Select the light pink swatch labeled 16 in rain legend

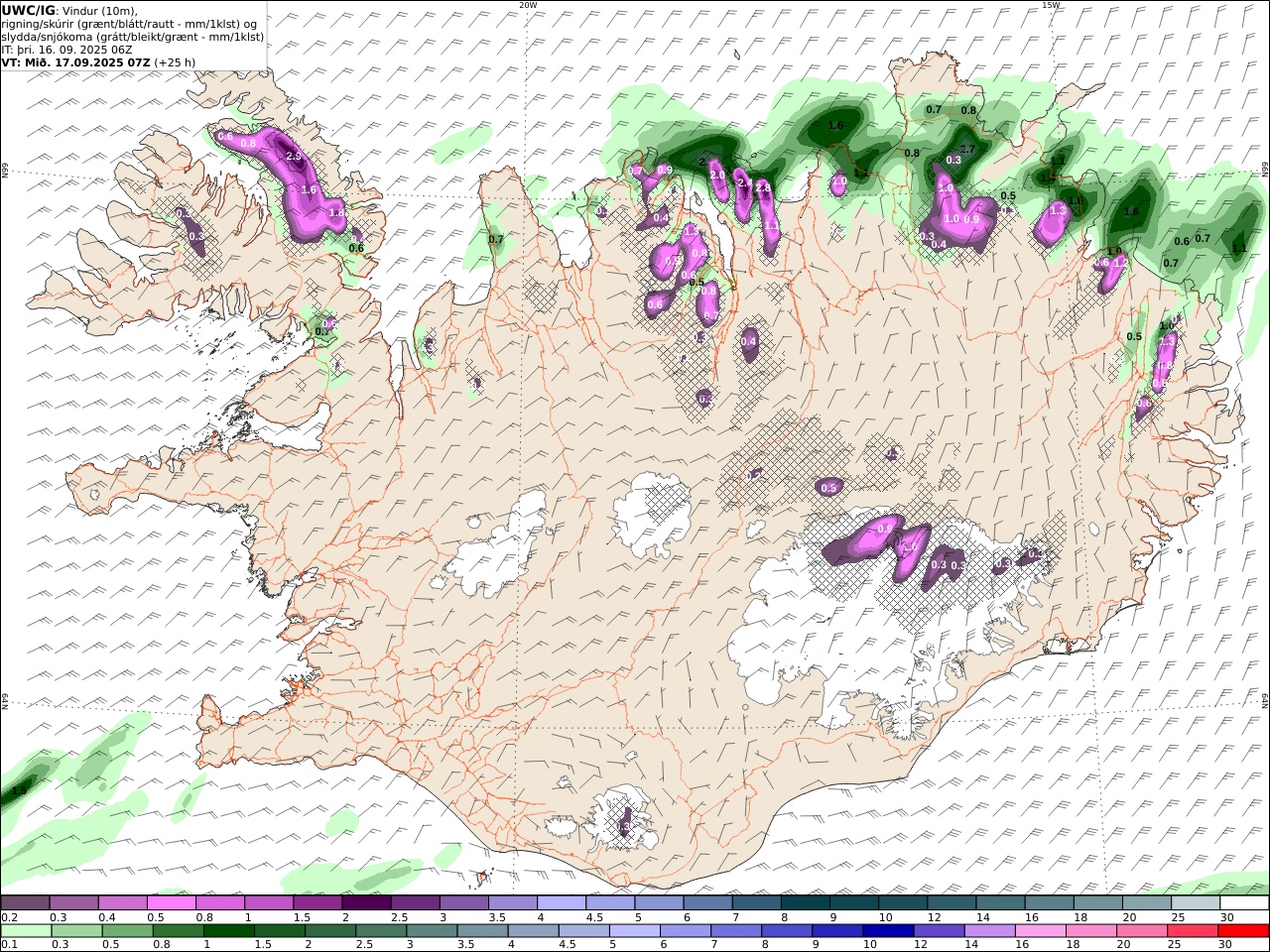coord(1040,931)
